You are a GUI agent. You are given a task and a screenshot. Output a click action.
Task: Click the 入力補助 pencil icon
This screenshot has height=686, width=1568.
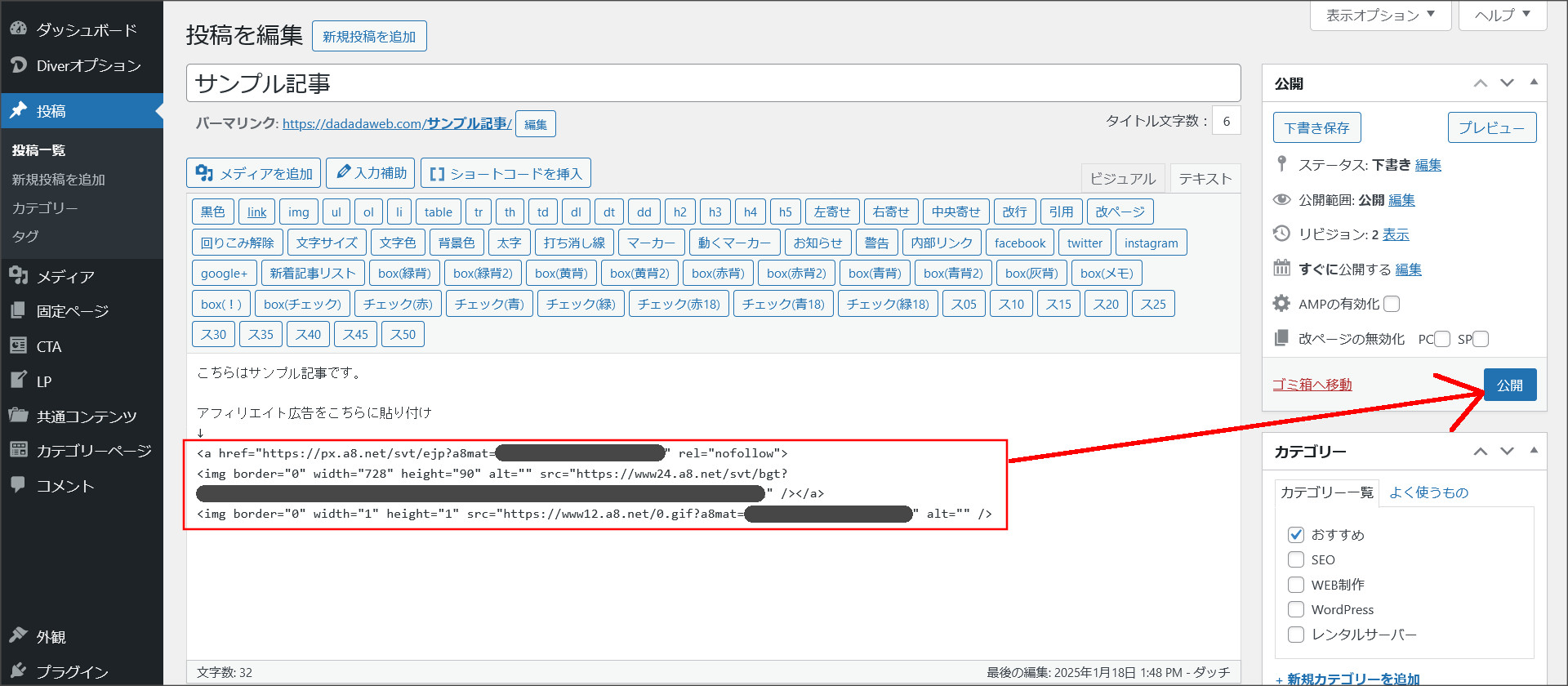344,172
